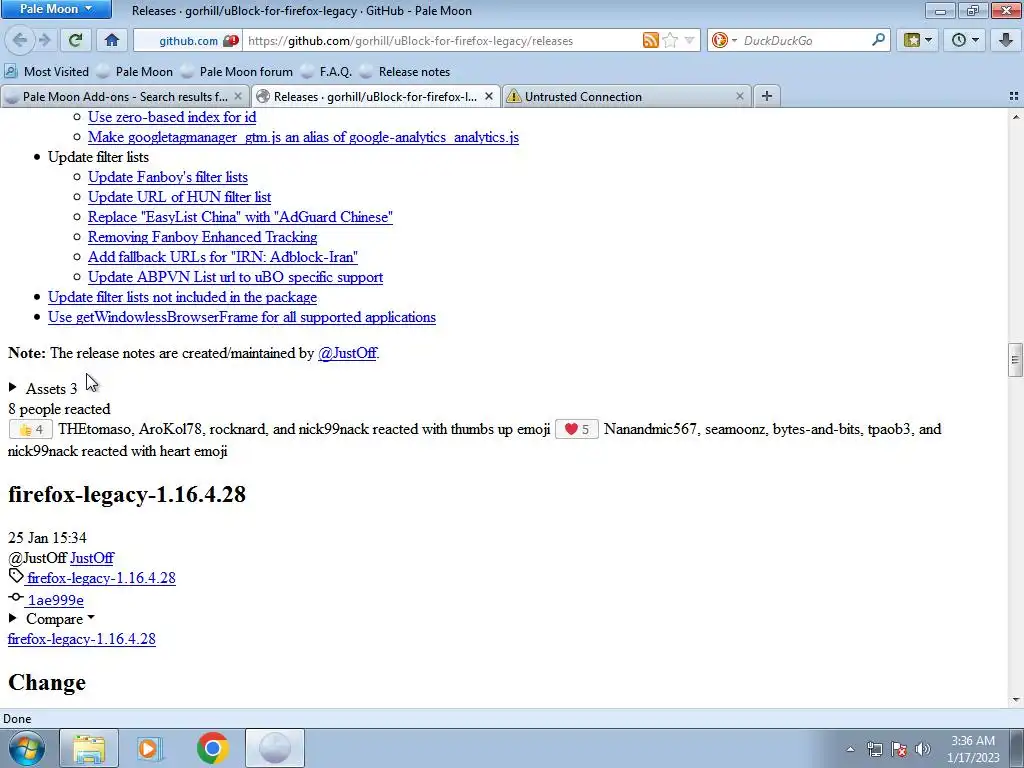Open the volume speaker tray icon

pos(923,749)
